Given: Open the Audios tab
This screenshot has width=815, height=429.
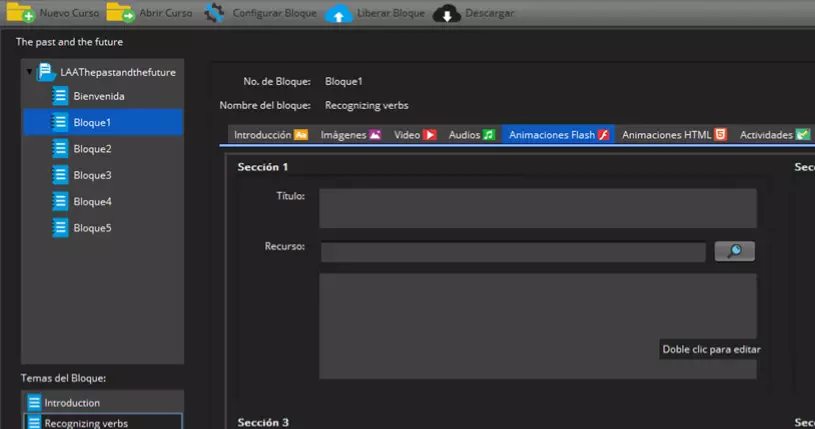Looking at the screenshot, I should point(471,135).
